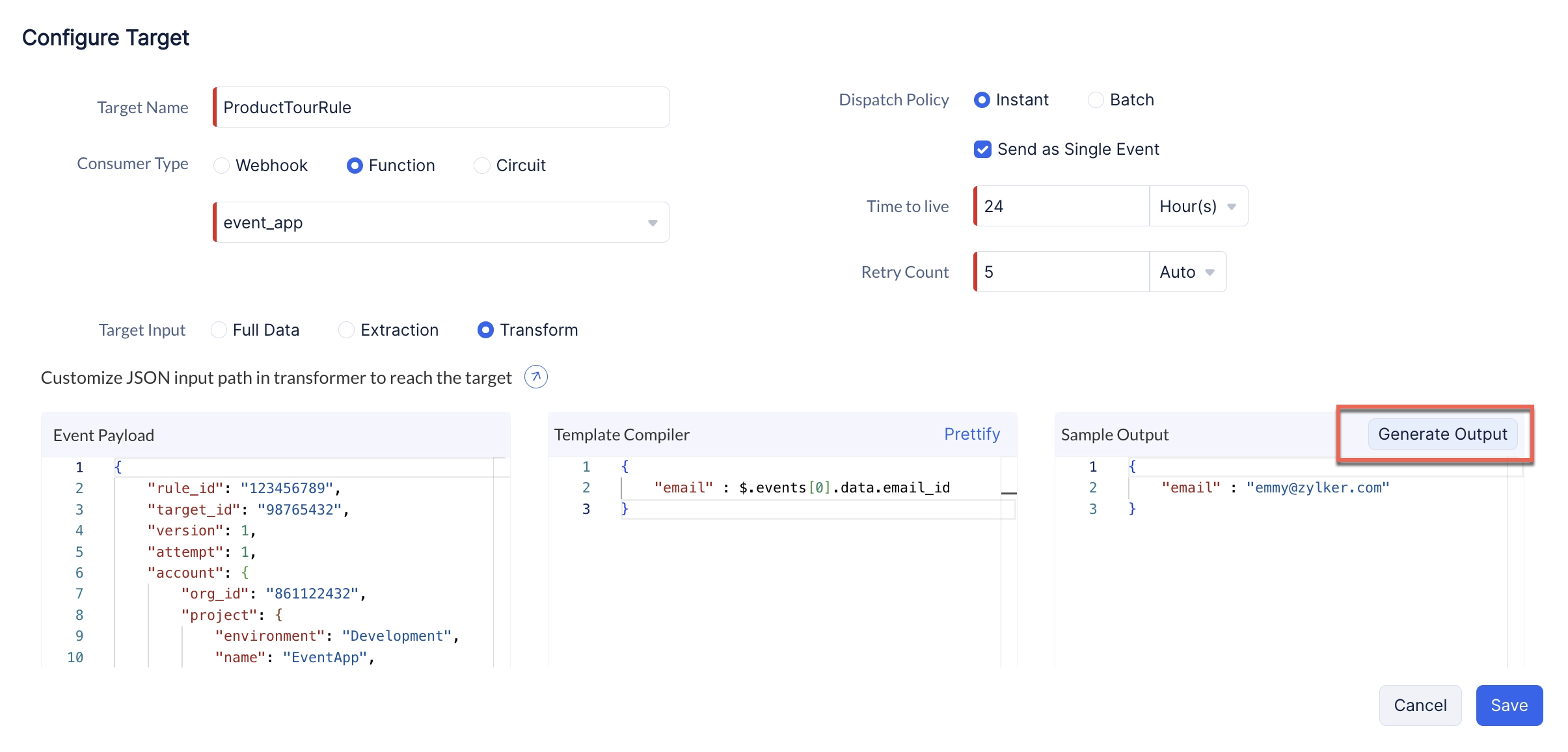Click the Time to live value field
This screenshot has height=752, width=1568.
point(1062,206)
